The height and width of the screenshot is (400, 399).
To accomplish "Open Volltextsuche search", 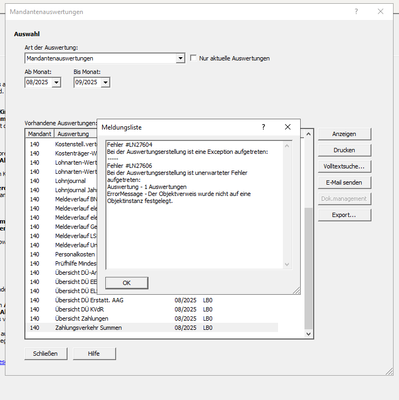I will pyautogui.click(x=344, y=166).
